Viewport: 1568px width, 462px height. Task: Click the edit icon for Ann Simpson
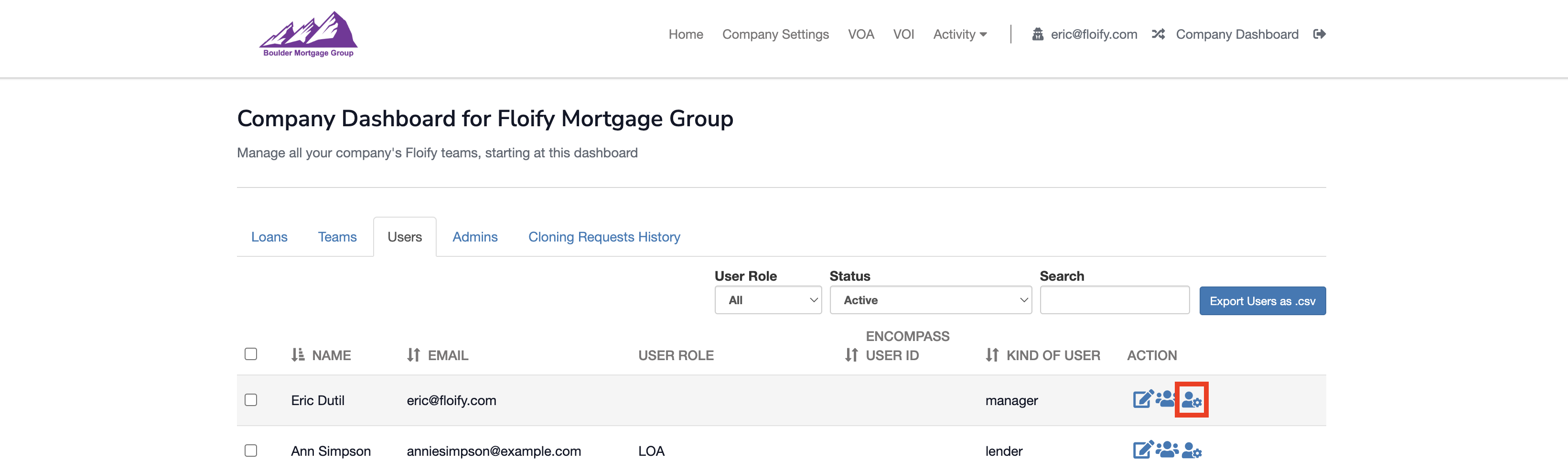point(1142,451)
